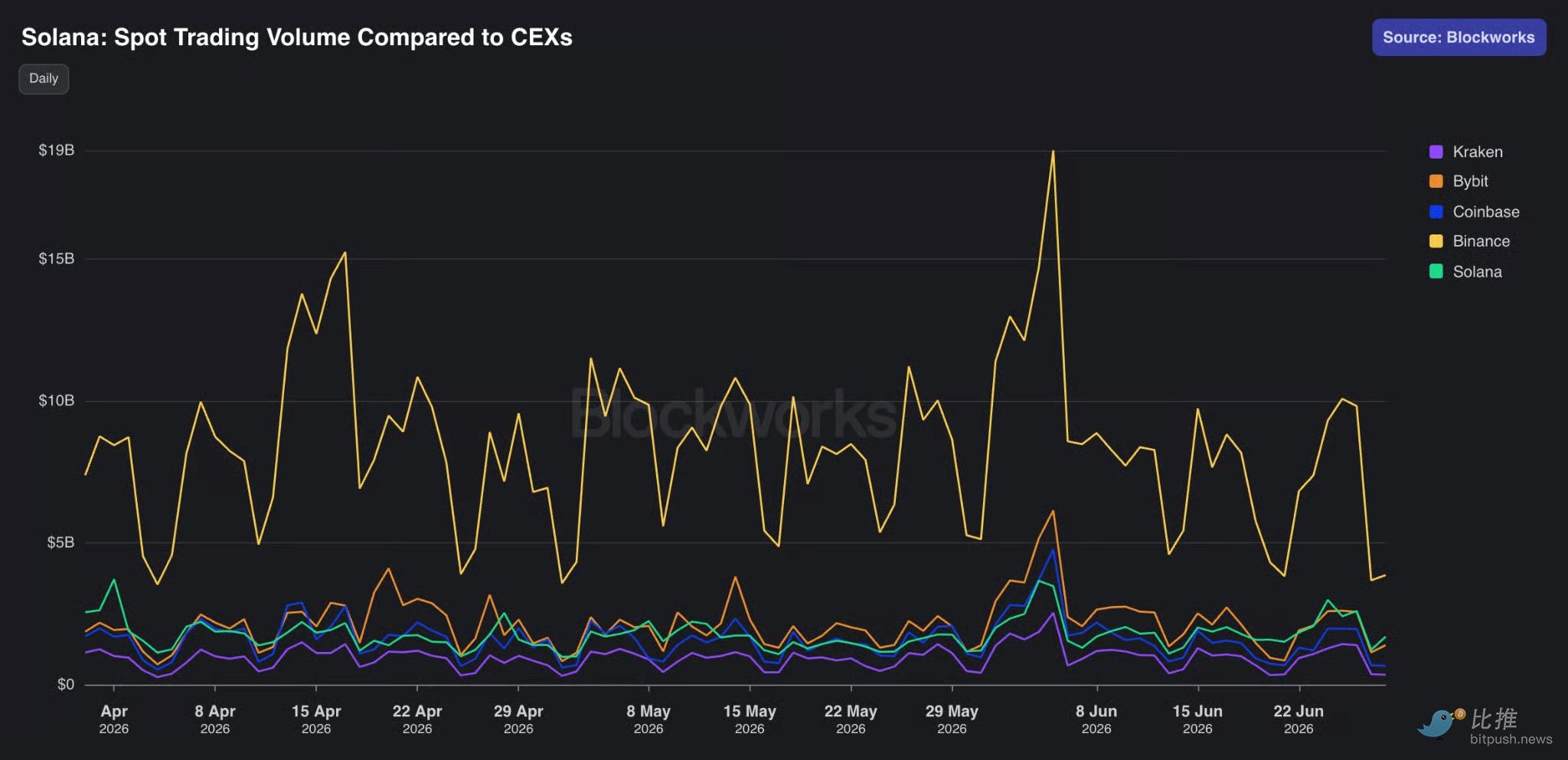Toggle the Binance yellow legend swatch
1568x760 pixels.
[1436, 241]
